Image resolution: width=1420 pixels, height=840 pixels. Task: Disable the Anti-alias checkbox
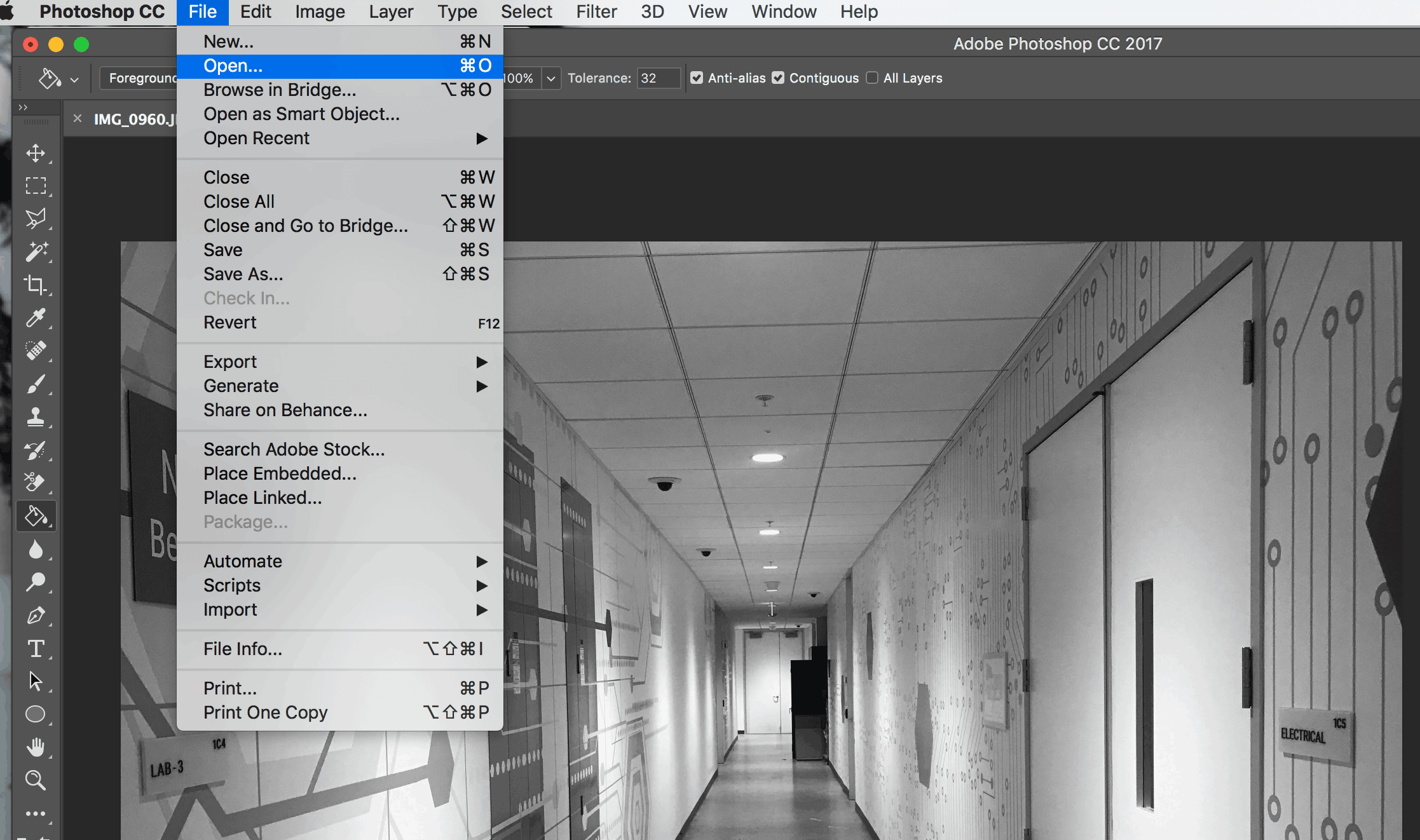tap(697, 78)
